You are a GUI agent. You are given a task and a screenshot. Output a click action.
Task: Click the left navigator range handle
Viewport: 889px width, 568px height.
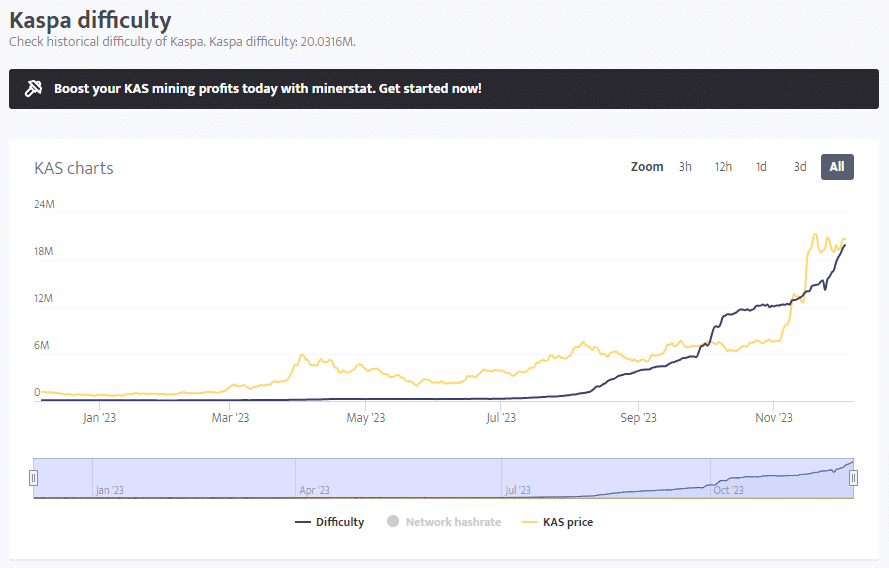tap(33, 478)
